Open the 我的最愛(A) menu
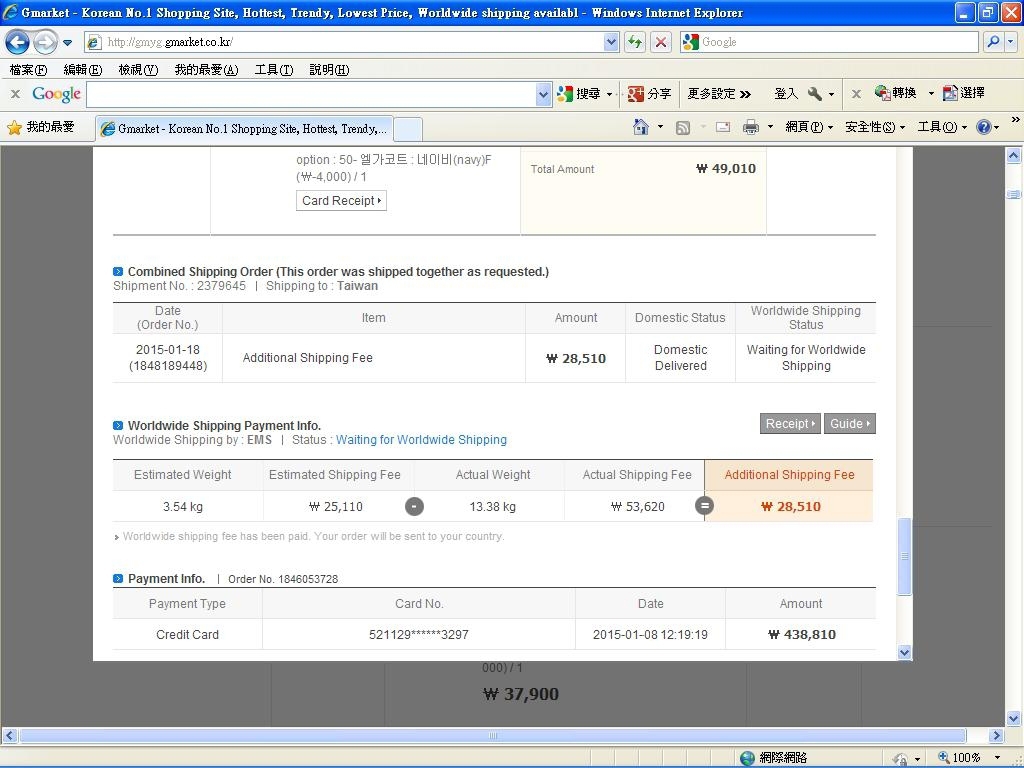Viewport: 1024px width, 768px height. coord(206,70)
